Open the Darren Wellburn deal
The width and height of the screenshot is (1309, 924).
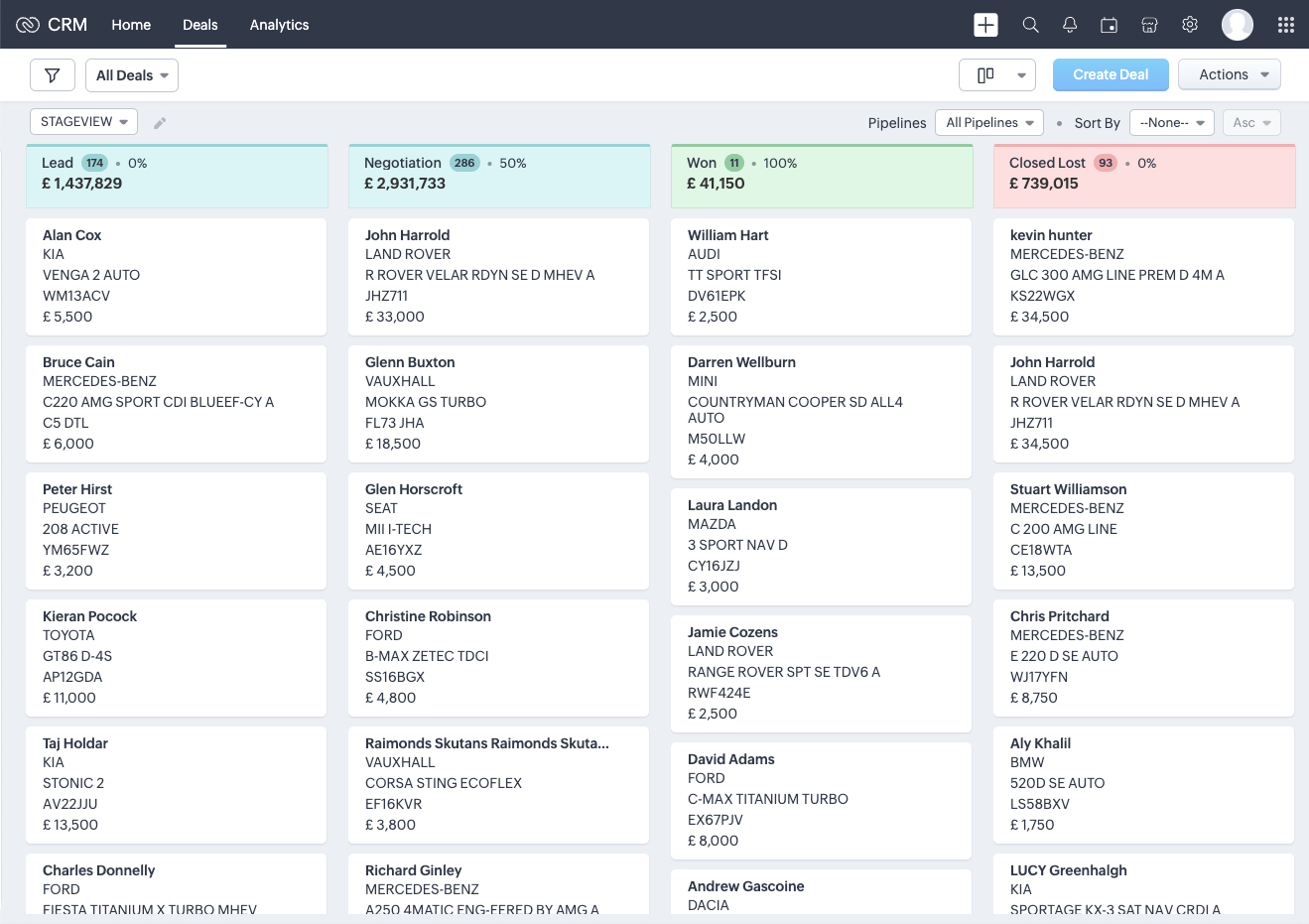coord(822,412)
